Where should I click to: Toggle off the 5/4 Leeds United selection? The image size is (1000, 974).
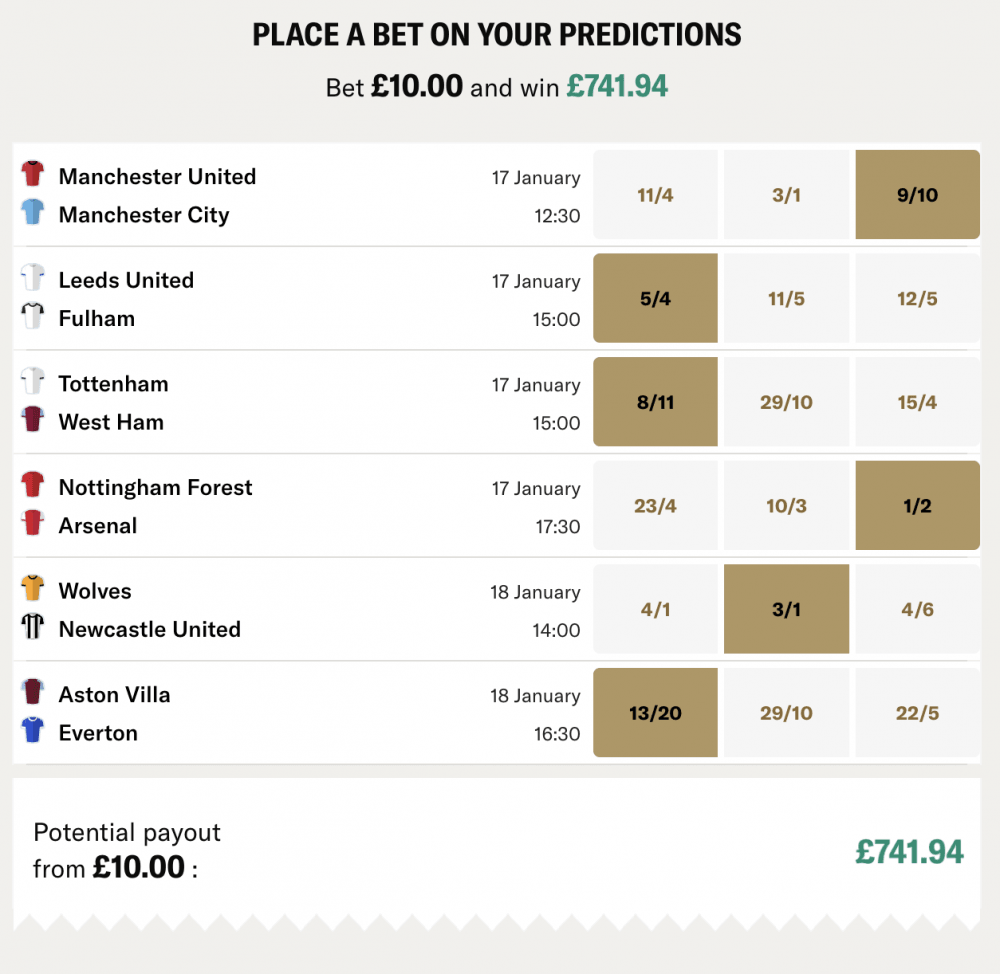(x=655, y=297)
